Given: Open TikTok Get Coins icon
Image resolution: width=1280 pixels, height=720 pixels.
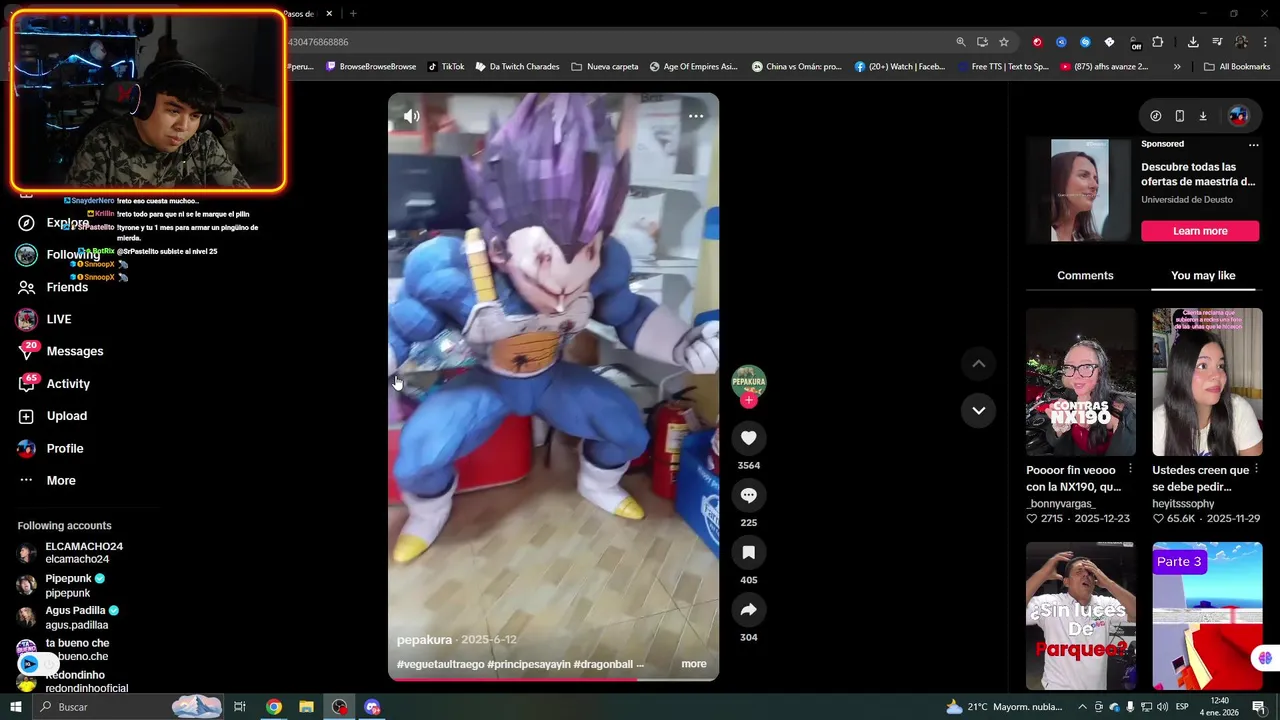Looking at the screenshot, I should 1156,116.
